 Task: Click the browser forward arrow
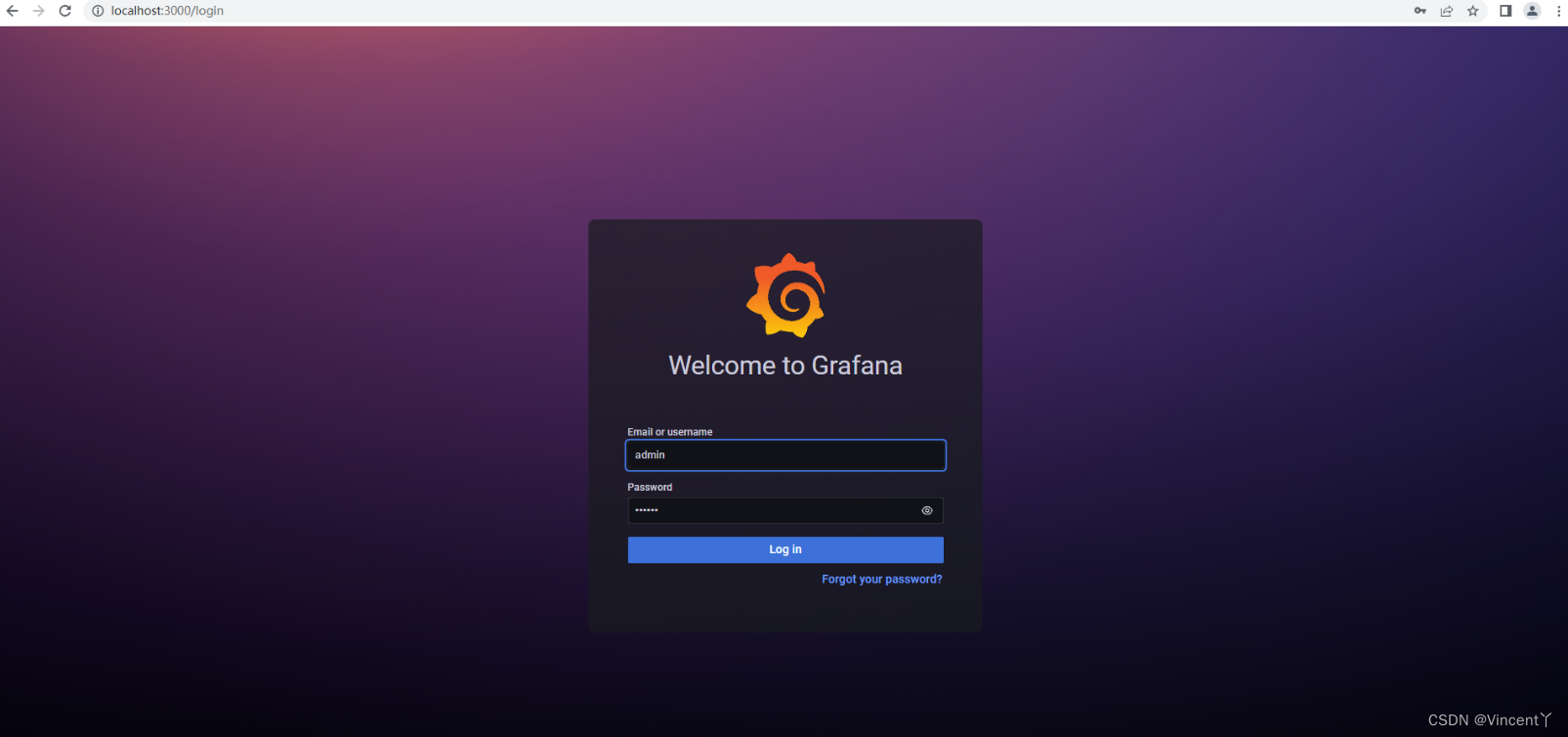tap(39, 11)
